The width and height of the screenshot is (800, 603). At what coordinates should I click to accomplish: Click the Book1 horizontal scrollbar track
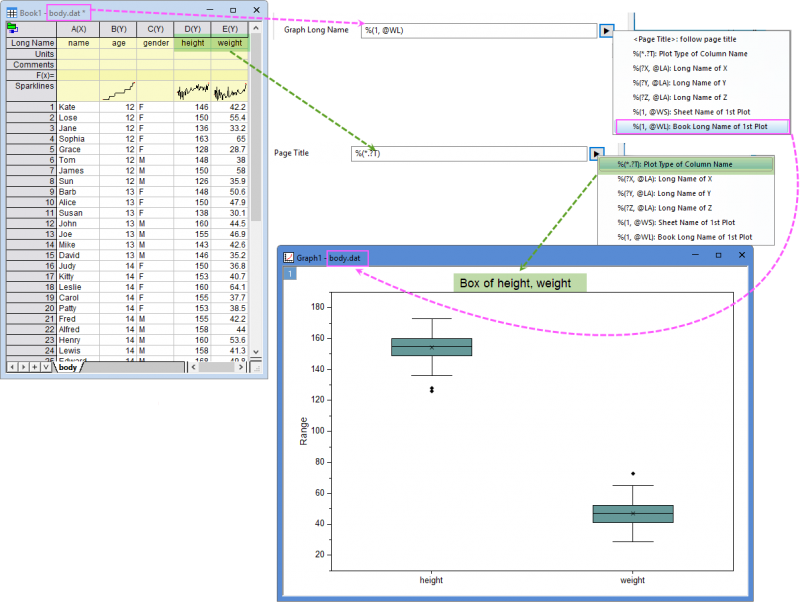tap(217, 367)
